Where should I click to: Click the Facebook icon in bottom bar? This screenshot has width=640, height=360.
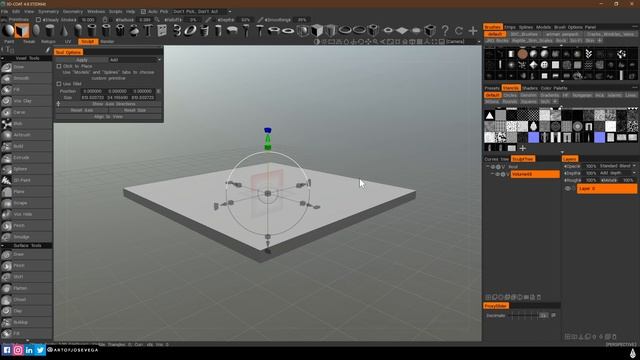7,350
